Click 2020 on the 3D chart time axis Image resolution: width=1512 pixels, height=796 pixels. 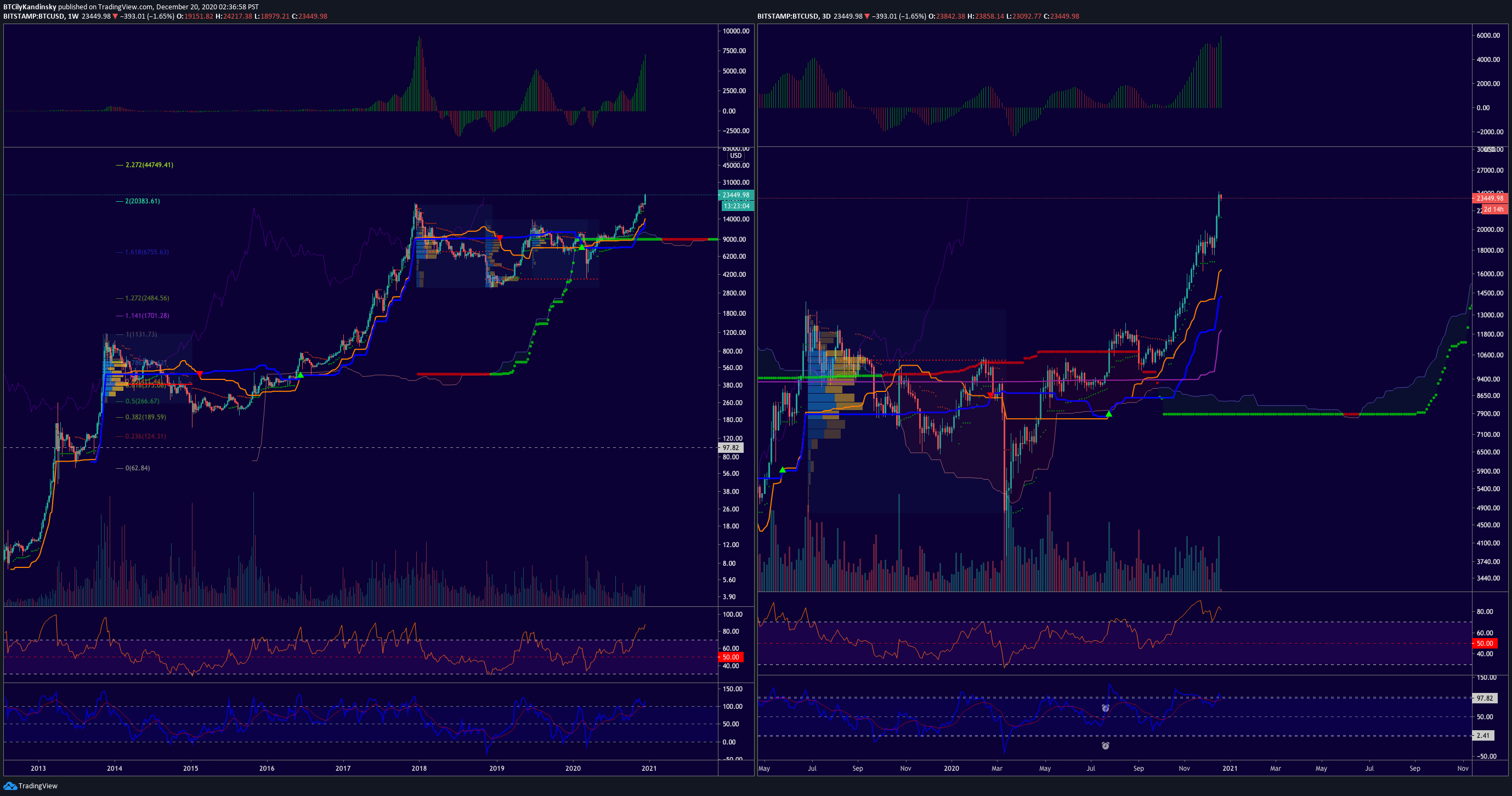pyautogui.click(x=952, y=768)
